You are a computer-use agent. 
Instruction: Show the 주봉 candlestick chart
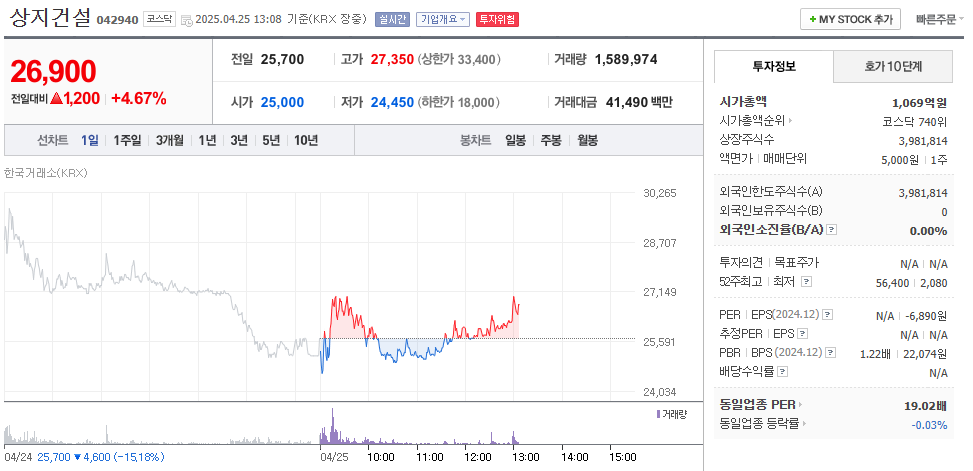[551, 141]
